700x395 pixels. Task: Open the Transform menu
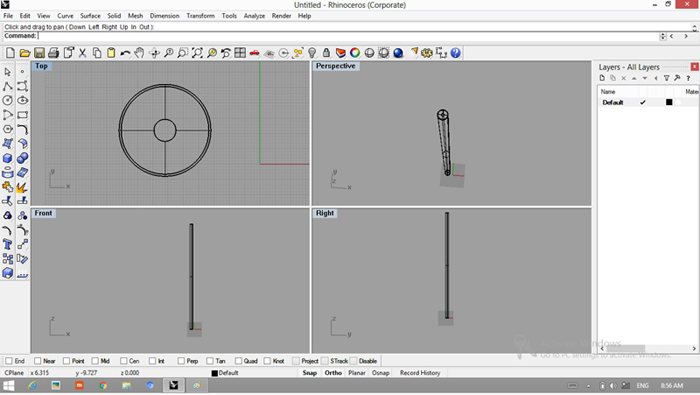[200, 16]
